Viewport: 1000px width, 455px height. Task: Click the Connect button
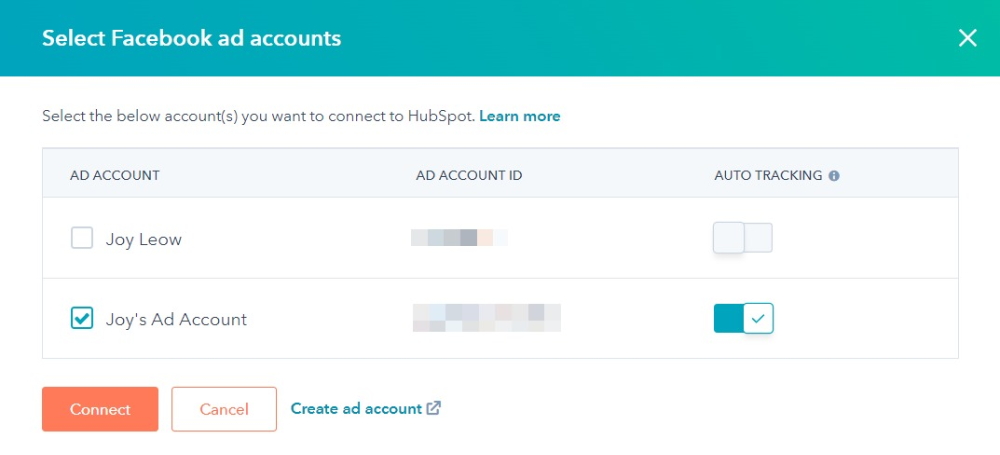coord(100,409)
